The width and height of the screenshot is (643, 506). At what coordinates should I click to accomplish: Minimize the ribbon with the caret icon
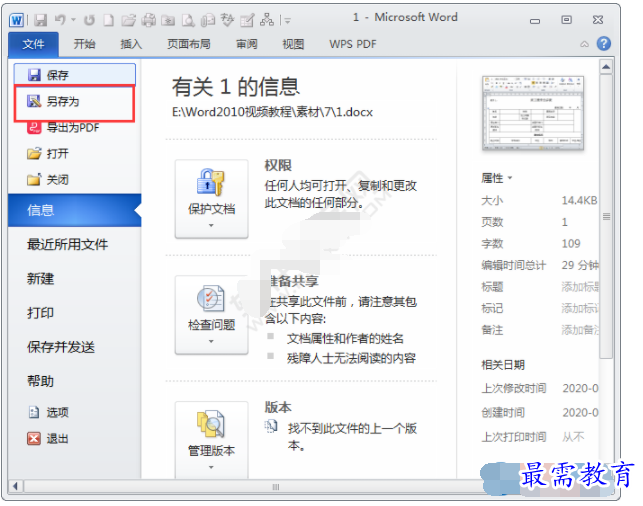click(584, 44)
